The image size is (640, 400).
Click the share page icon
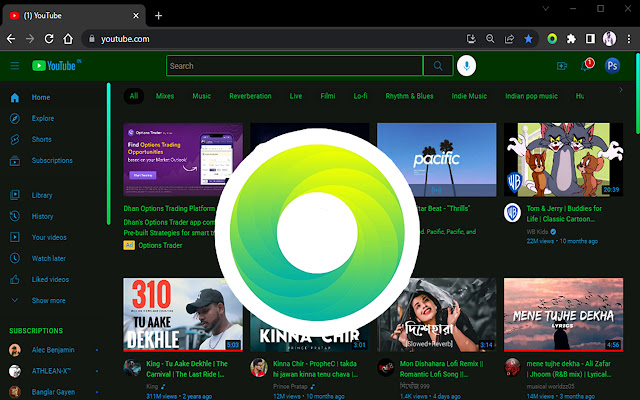click(509, 39)
